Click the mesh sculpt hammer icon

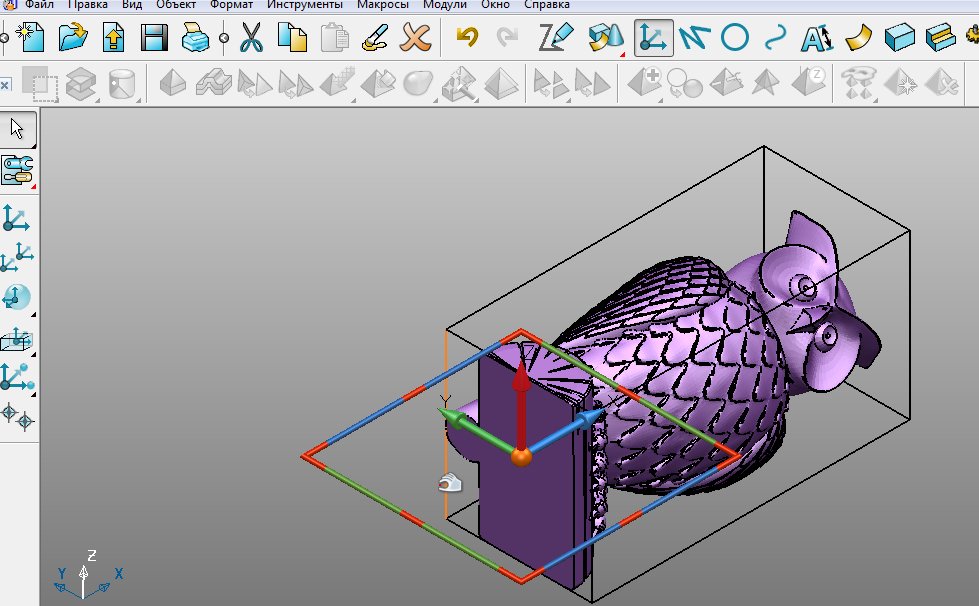460,84
